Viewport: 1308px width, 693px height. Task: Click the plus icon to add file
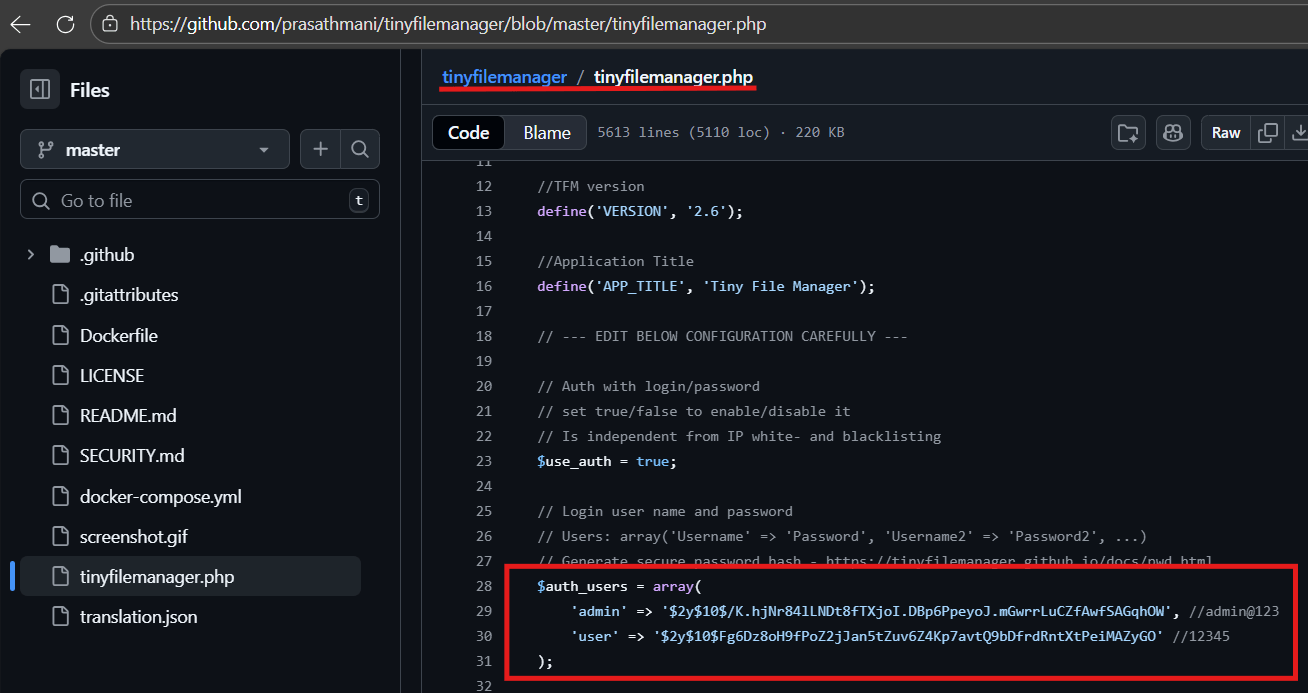320,149
